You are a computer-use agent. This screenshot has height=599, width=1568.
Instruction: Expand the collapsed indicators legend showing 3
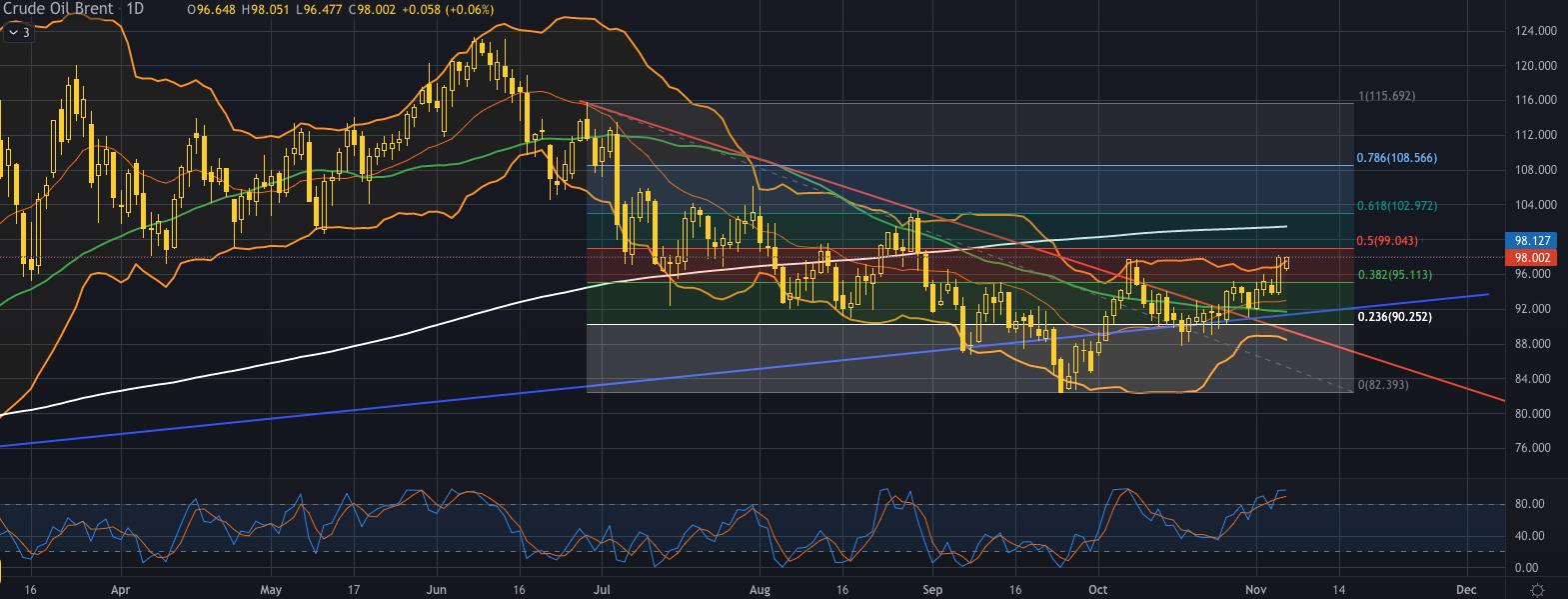click(18, 33)
